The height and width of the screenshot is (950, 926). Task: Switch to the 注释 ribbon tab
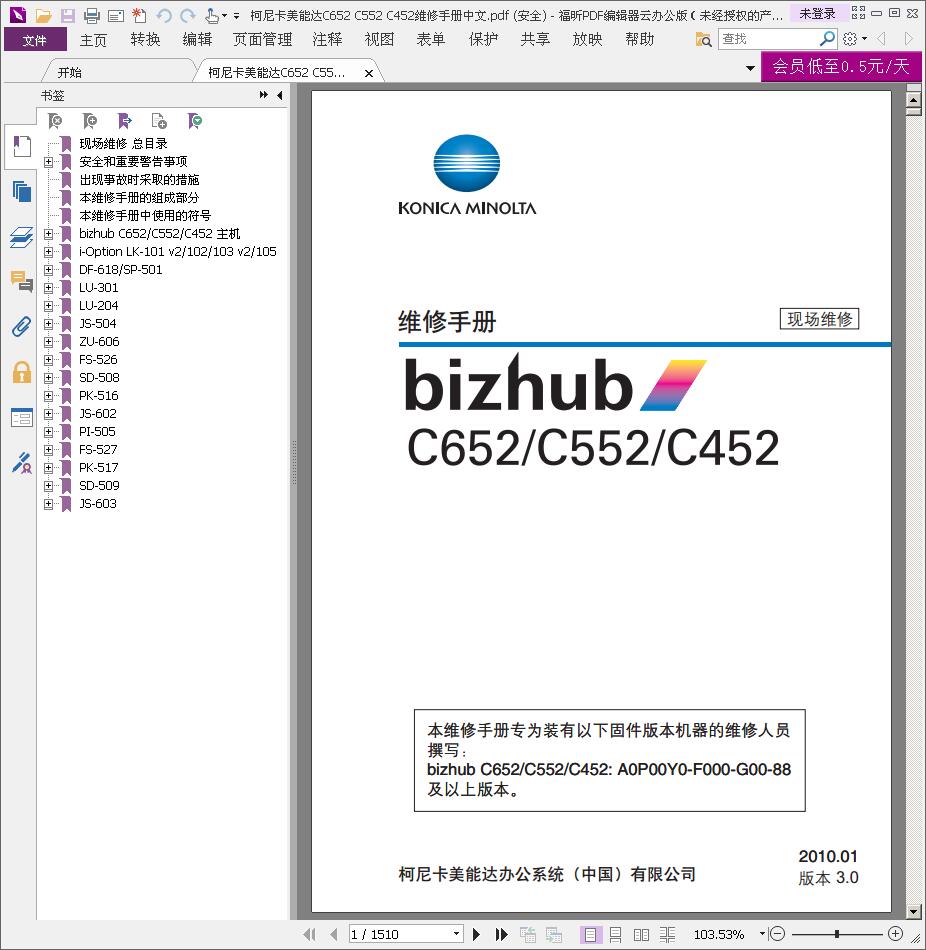(x=327, y=40)
